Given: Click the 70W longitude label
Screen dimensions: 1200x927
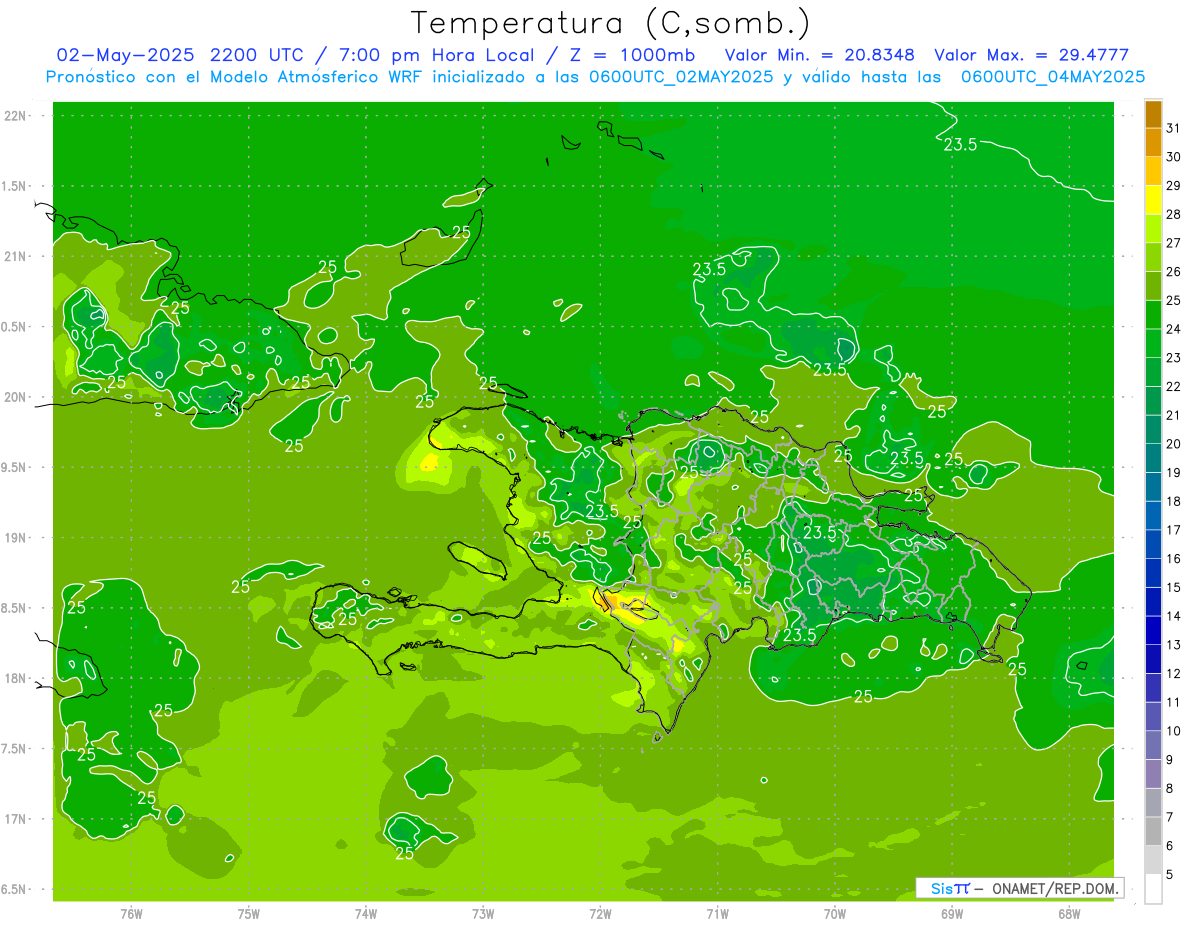Looking at the screenshot, I should pos(834,914).
